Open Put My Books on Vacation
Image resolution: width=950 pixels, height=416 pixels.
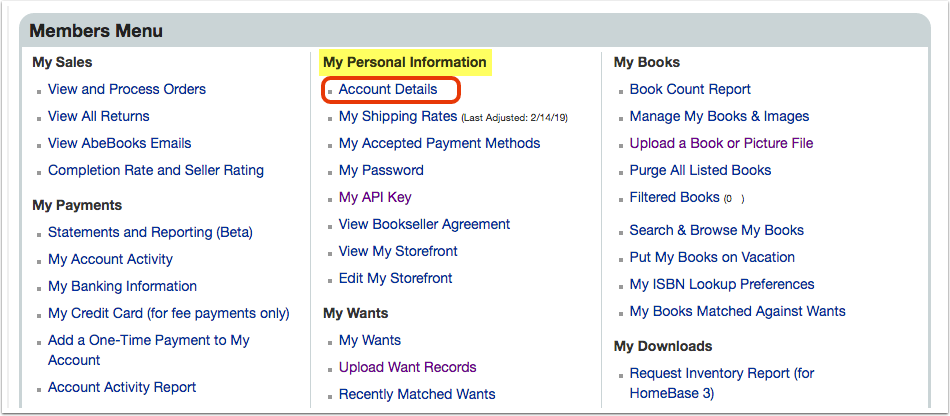712,257
